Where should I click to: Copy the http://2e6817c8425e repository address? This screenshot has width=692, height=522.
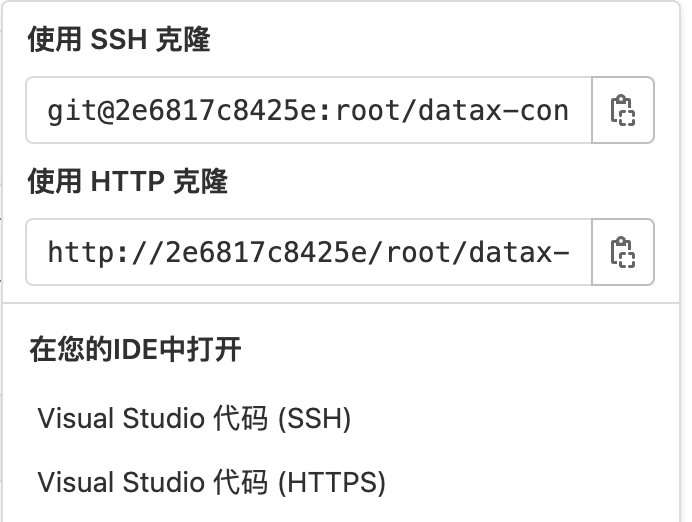click(x=623, y=251)
